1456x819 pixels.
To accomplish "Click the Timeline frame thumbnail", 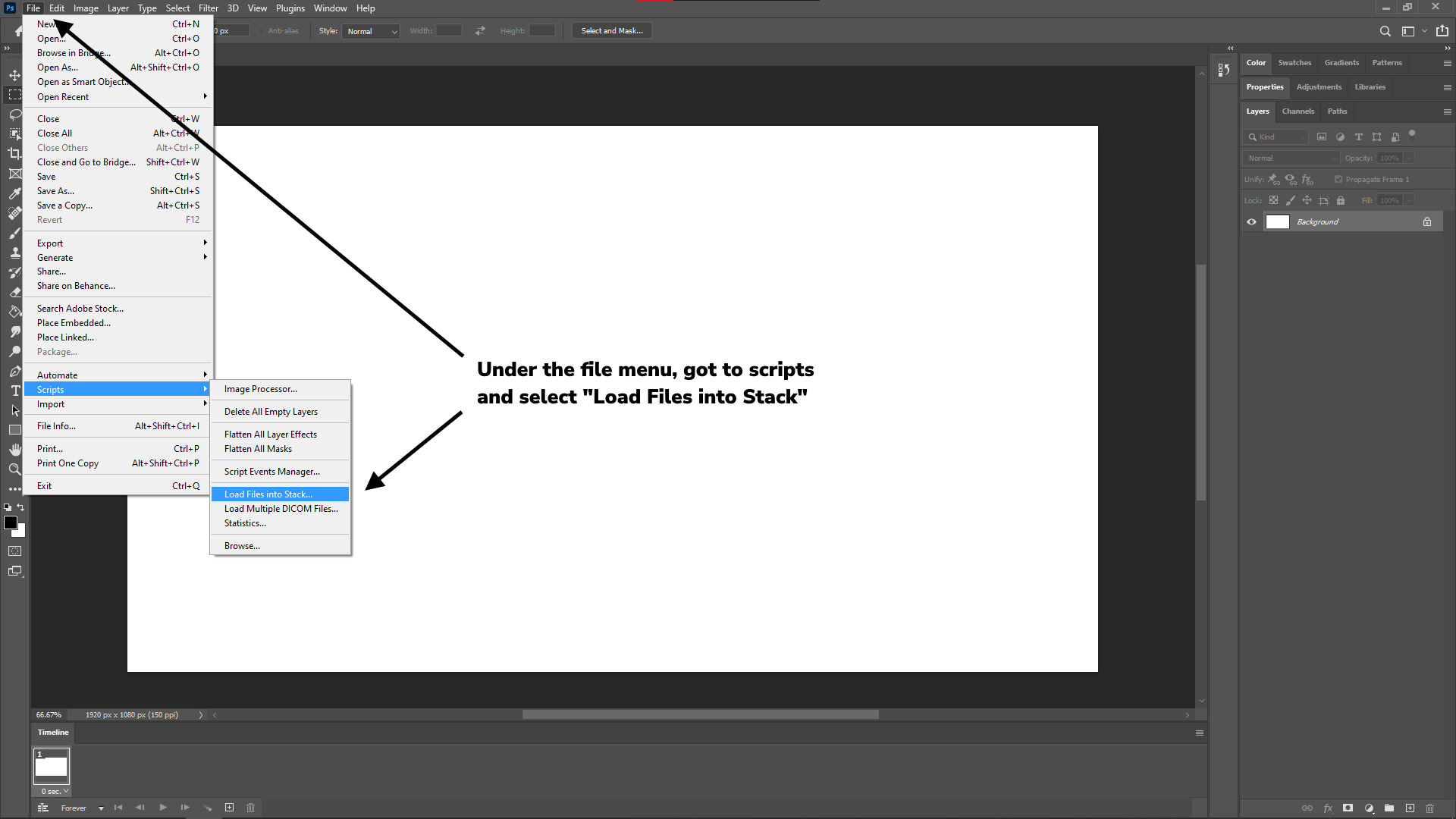I will [x=52, y=766].
